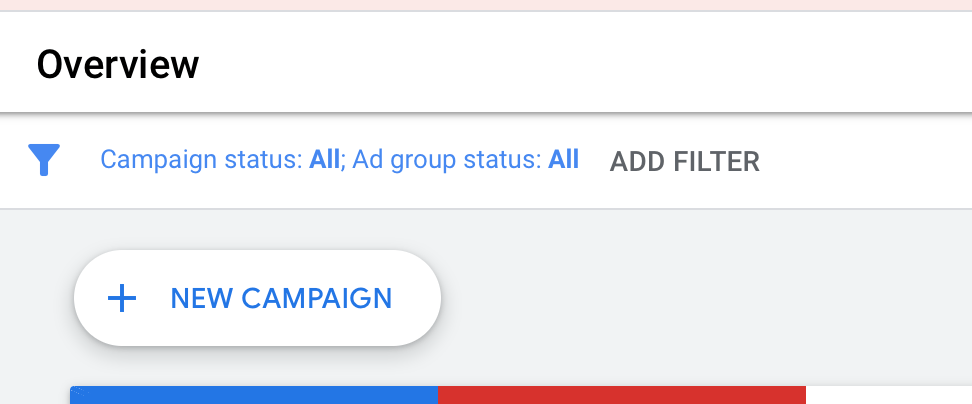972x404 pixels.
Task: Click the blue funnel filter icon
Action: click(44, 160)
